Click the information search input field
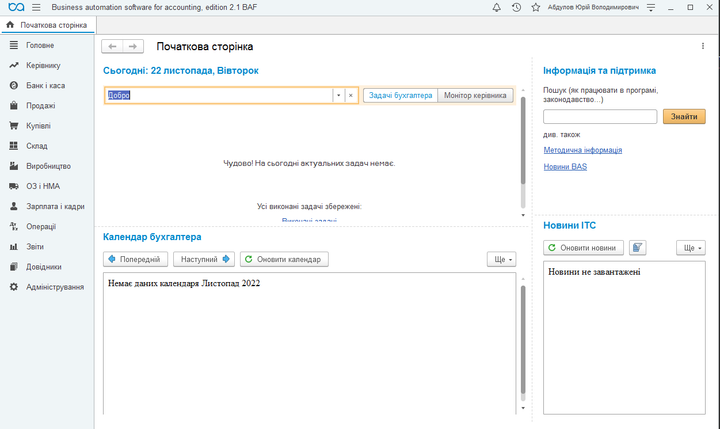 click(599, 117)
